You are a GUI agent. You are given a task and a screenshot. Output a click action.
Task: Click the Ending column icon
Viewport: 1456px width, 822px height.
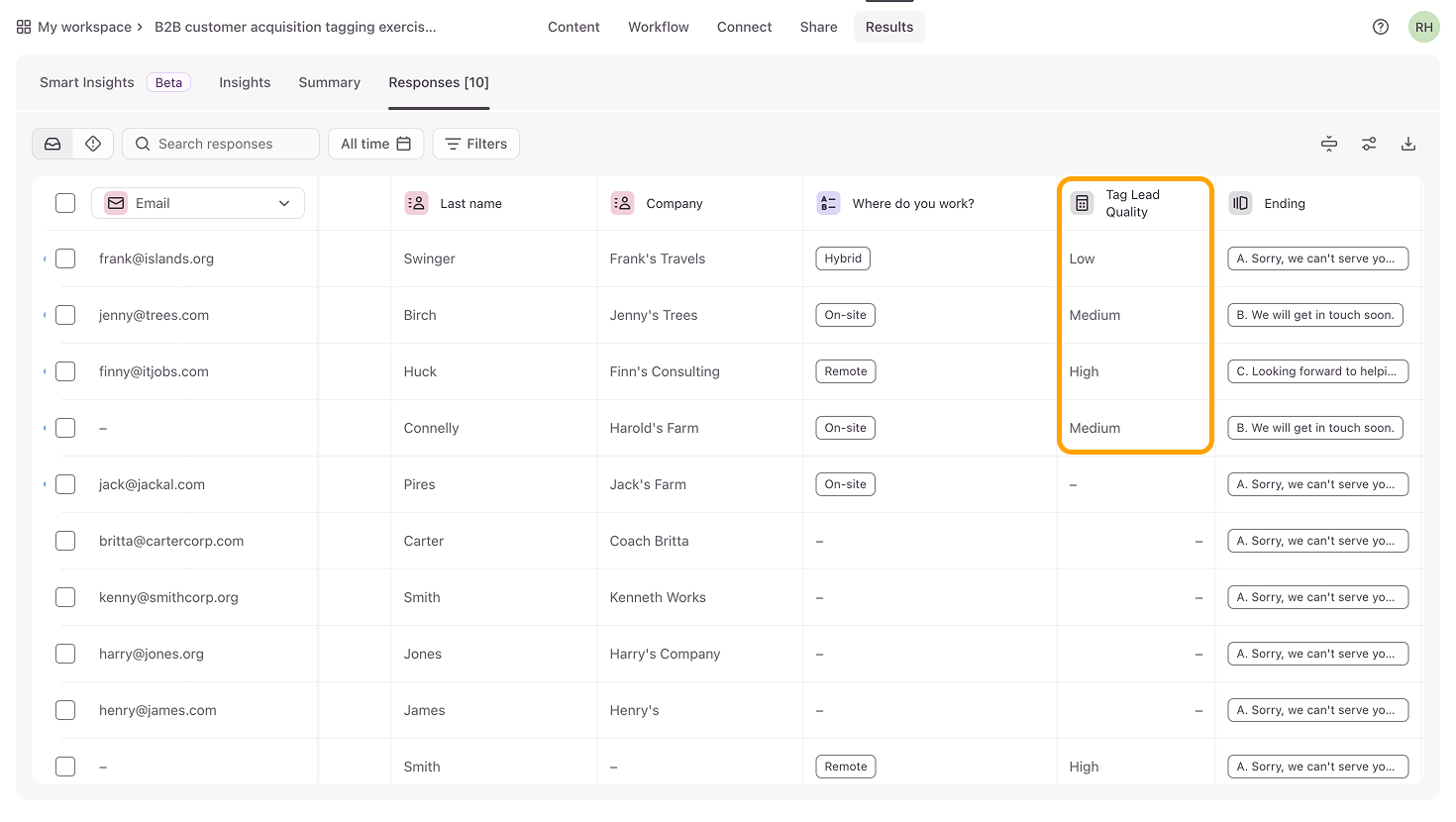(x=1241, y=203)
